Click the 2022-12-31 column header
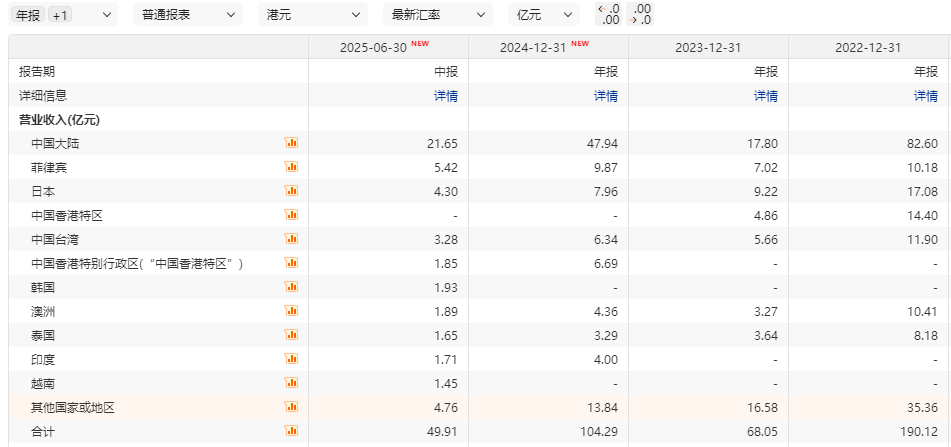951x447 pixels. (868, 48)
